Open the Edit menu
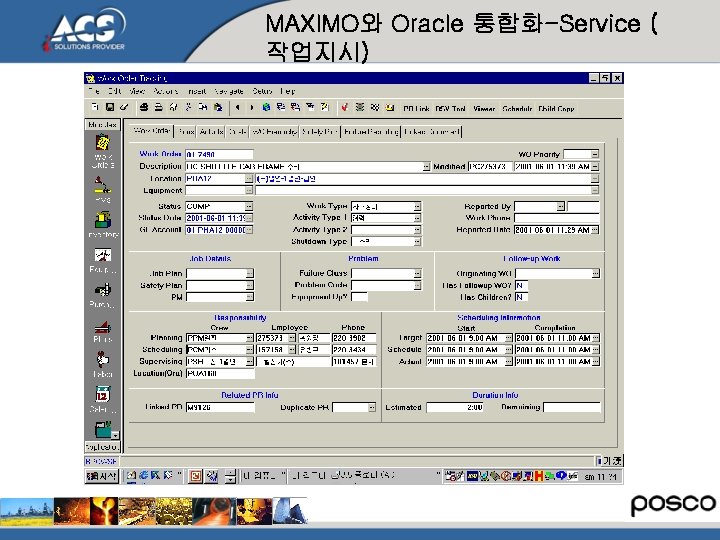 coord(115,91)
